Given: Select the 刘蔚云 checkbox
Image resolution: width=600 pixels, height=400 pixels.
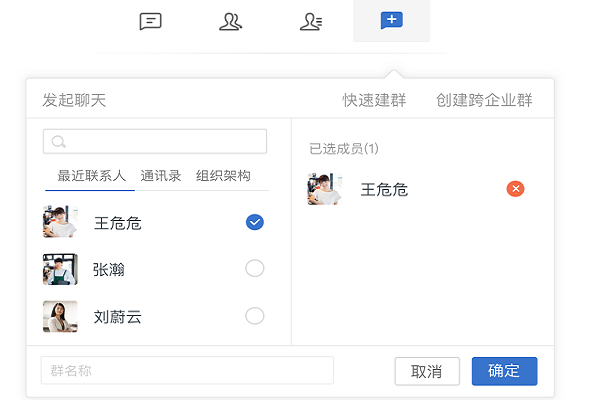Looking at the screenshot, I should click(254, 316).
